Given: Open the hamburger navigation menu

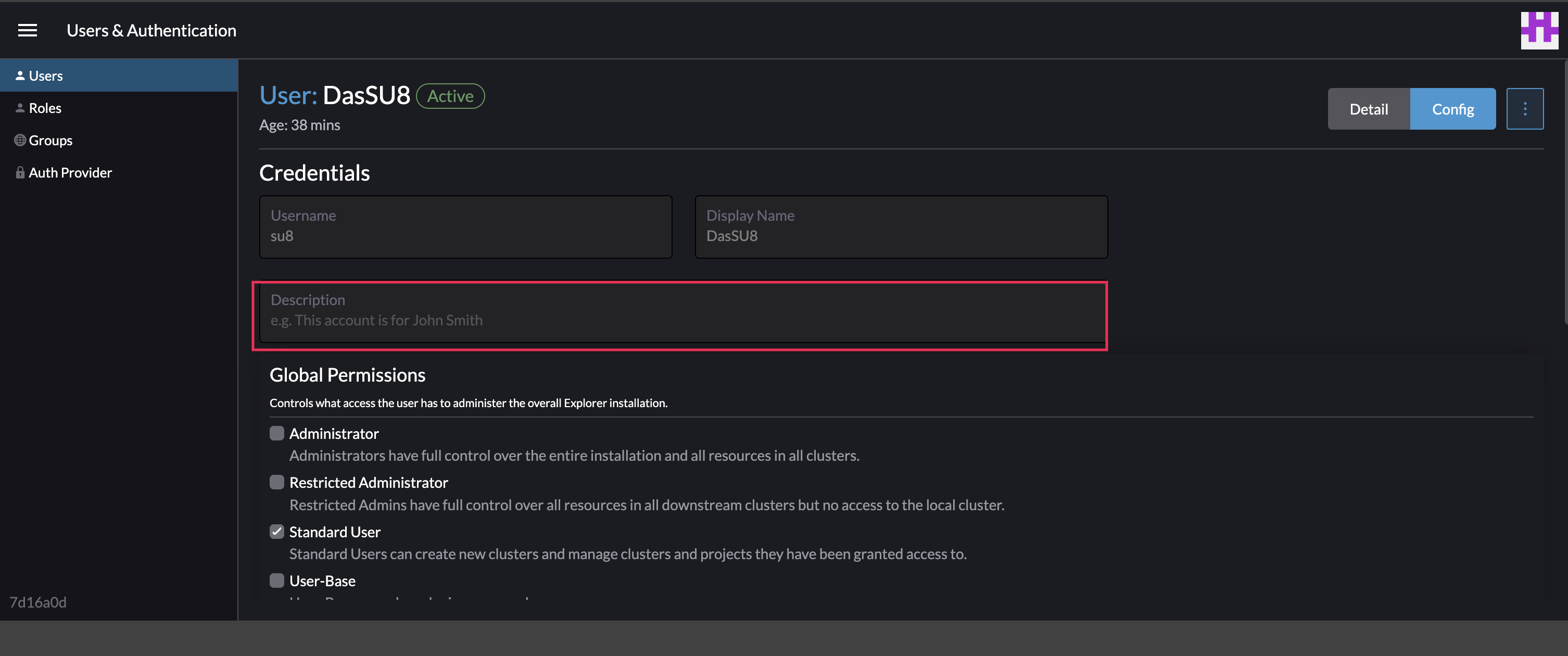Looking at the screenshot, I should [x=27, y=30].
